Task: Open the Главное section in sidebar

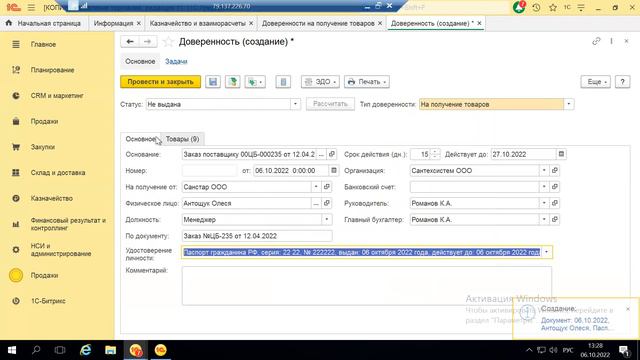Action: click(43, 44)
